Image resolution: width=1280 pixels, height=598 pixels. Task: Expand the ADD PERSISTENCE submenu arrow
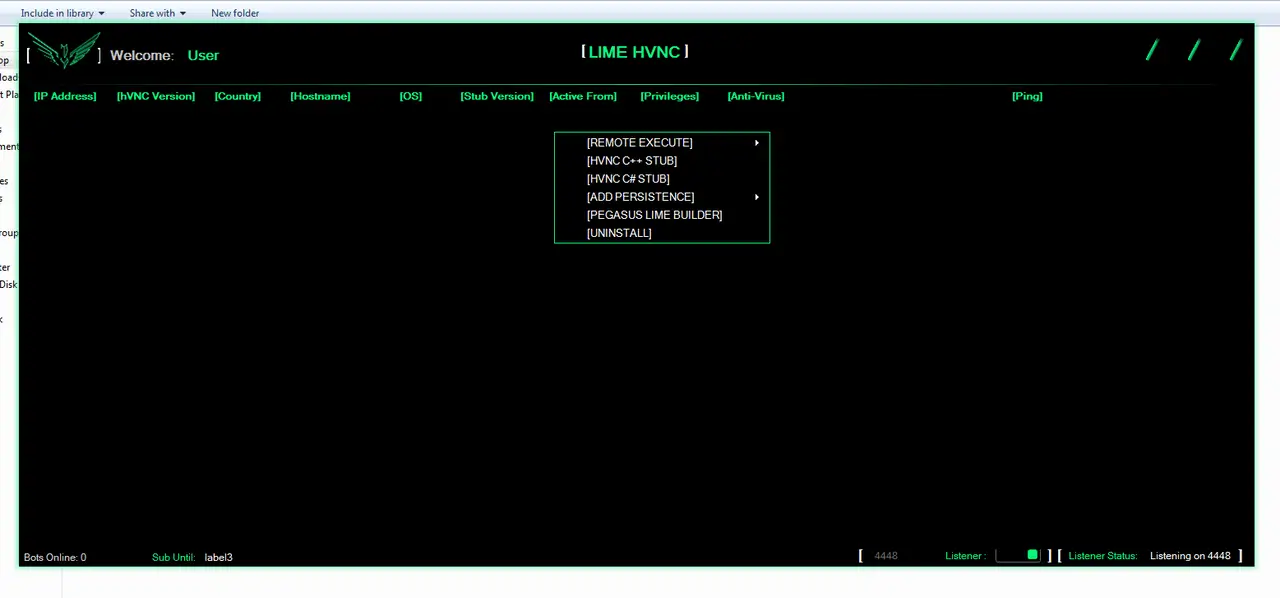click(x=756, y=197)
